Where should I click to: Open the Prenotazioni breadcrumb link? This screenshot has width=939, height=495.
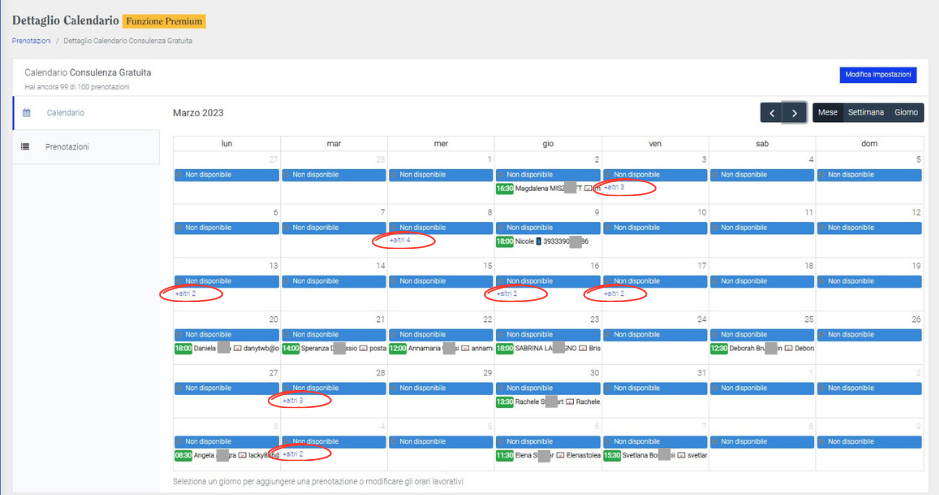31,41
